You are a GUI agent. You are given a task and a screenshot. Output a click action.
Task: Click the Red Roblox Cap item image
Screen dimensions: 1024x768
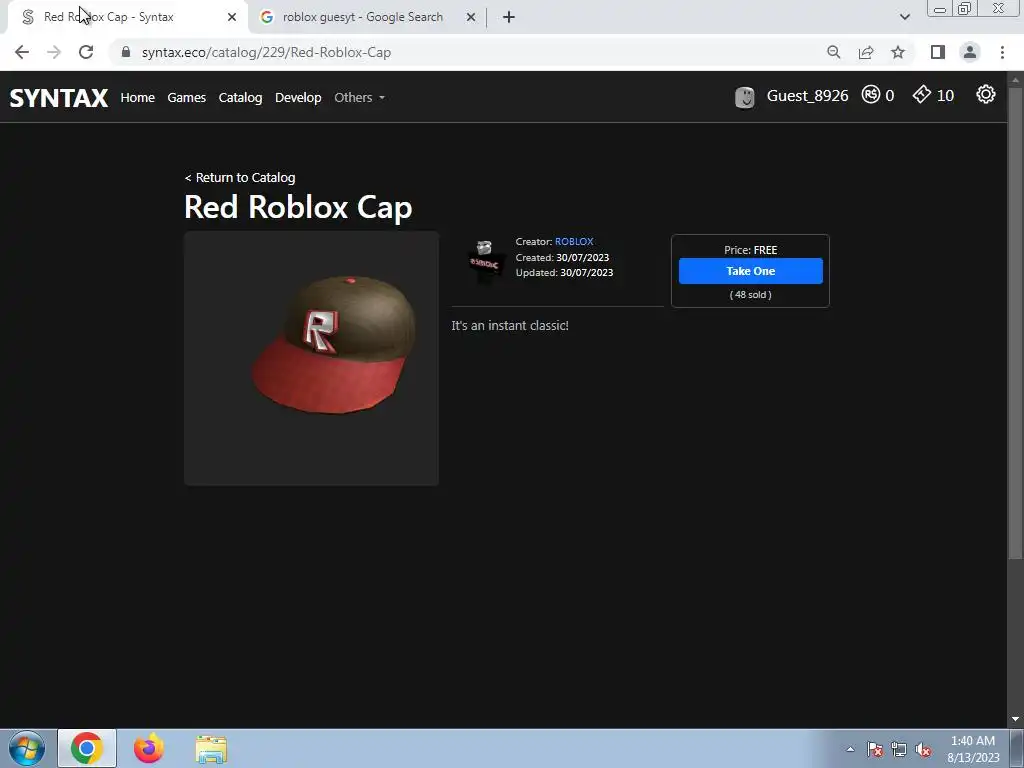coord(312,358)
